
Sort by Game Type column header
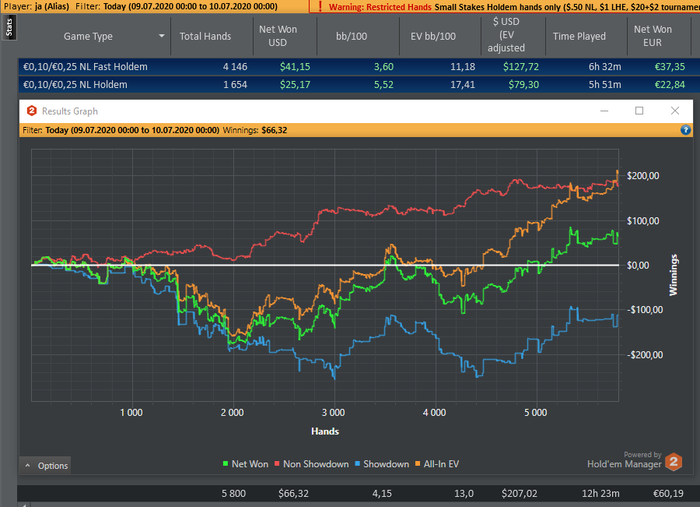(88, 36)
